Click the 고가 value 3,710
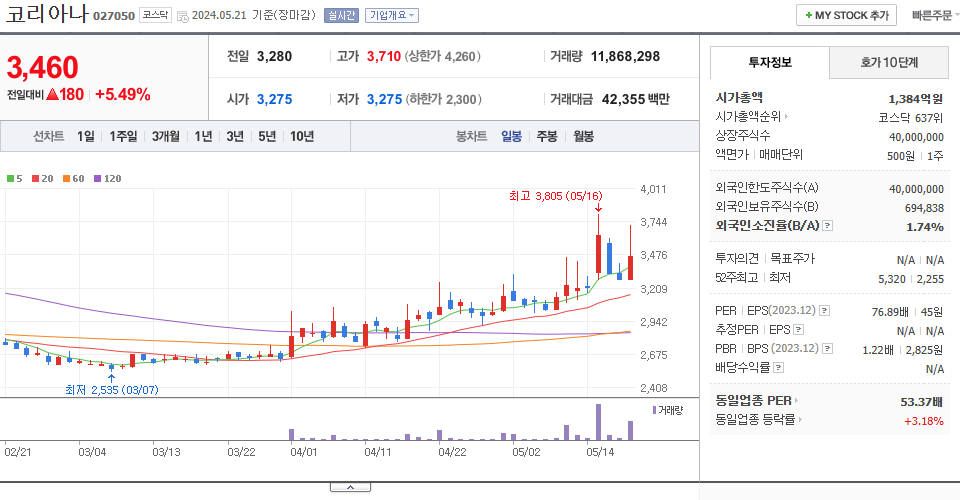 pos(384,56)
